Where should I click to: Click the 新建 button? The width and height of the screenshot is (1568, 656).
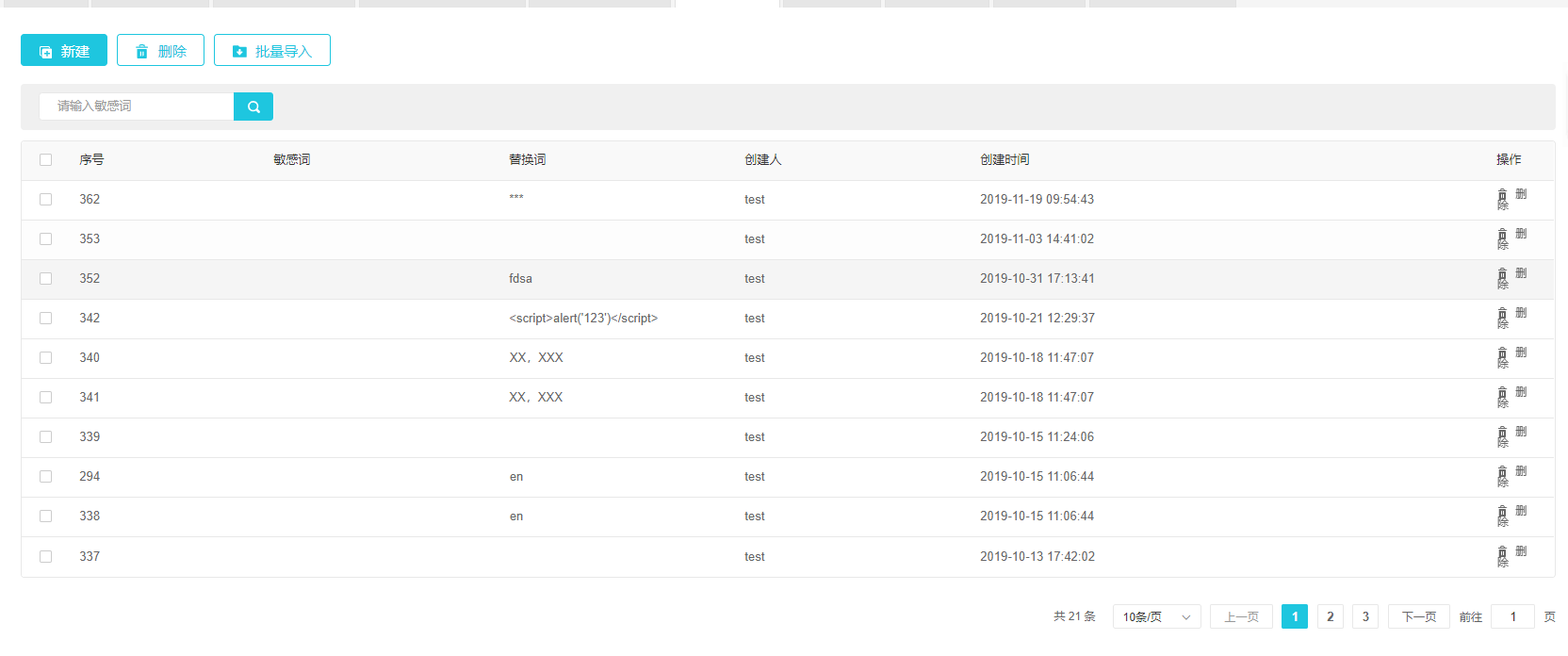(64, 51)
